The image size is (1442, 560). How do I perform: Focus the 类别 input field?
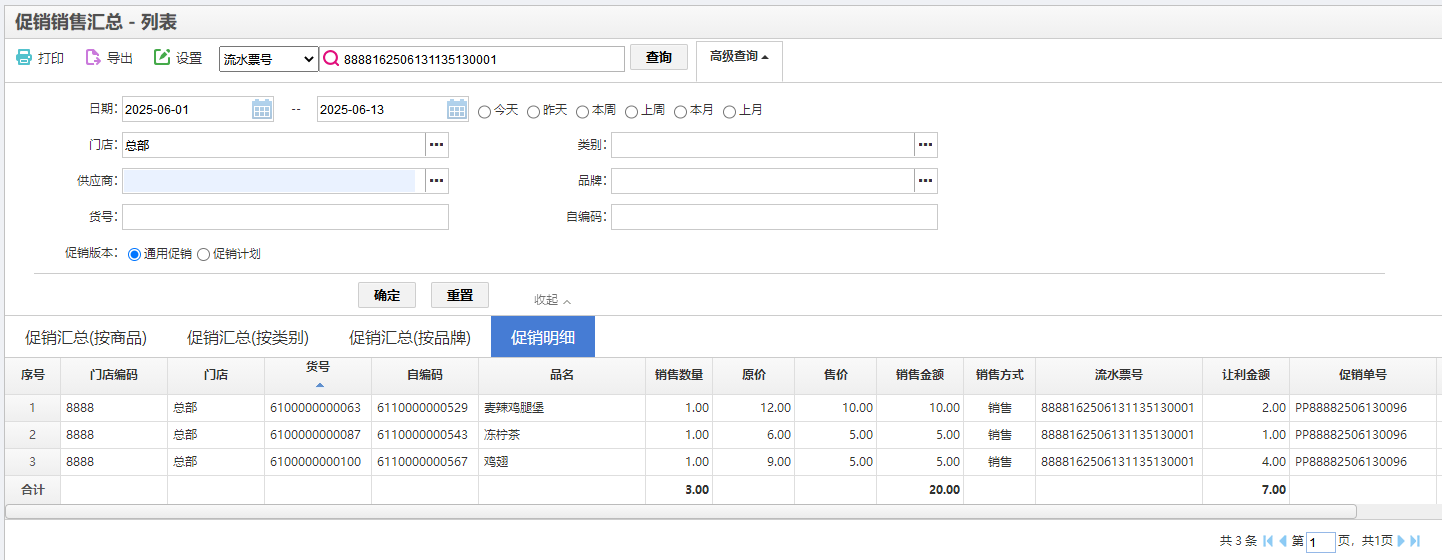tap(763, 145)
